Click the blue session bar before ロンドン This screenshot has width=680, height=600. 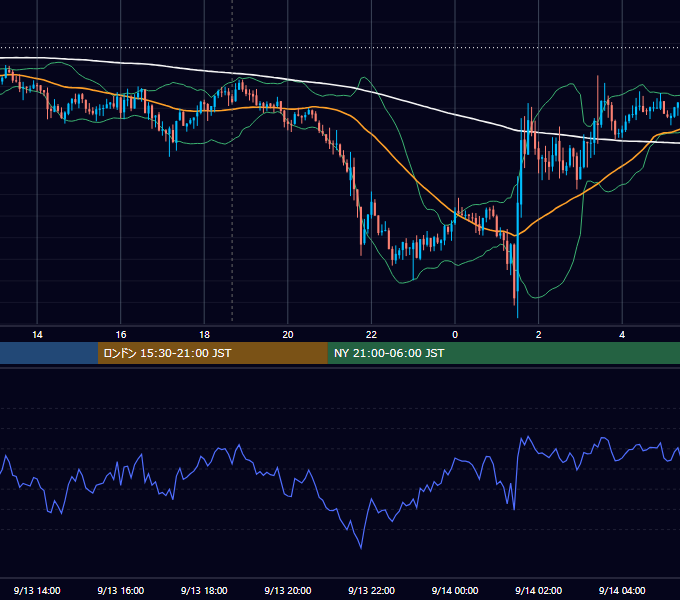click(49, 353)
